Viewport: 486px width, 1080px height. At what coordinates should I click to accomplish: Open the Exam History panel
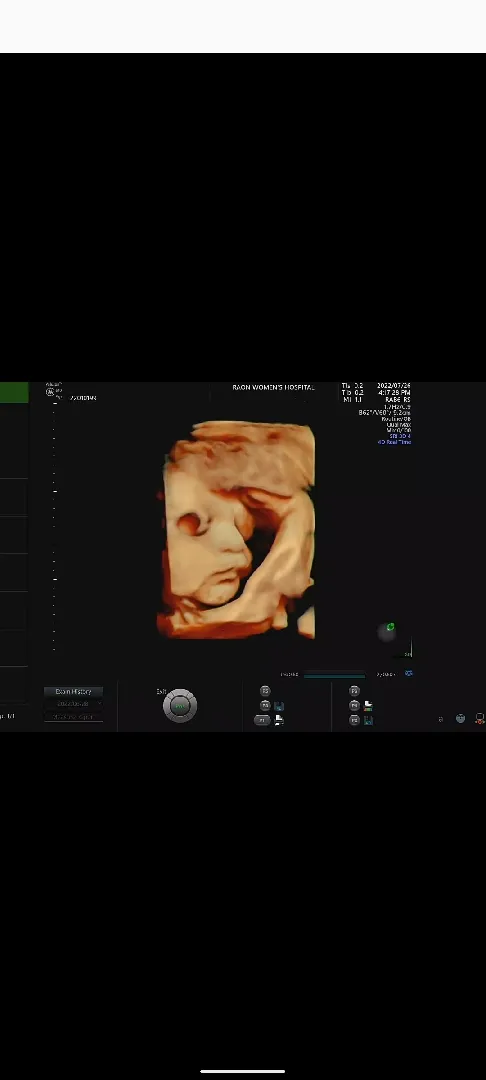click(x=73, y=692)
